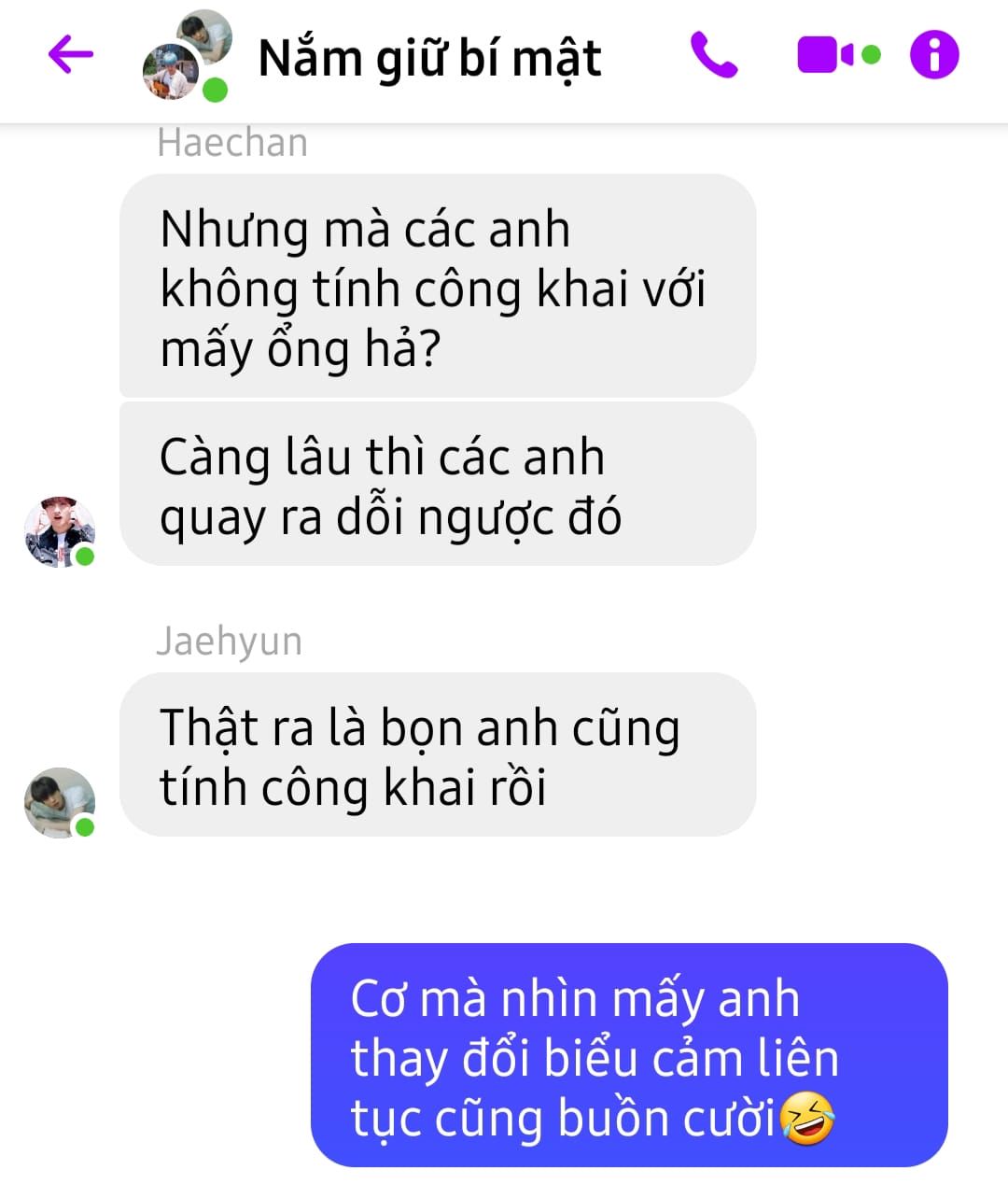Open the conversation info panel
The image size is (1008, 1184).
(934, 54)
